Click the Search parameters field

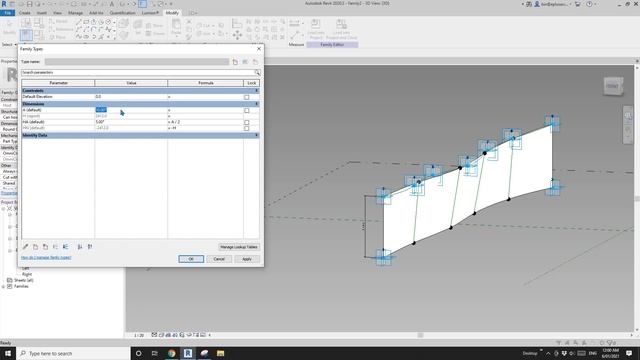[138, 72]
